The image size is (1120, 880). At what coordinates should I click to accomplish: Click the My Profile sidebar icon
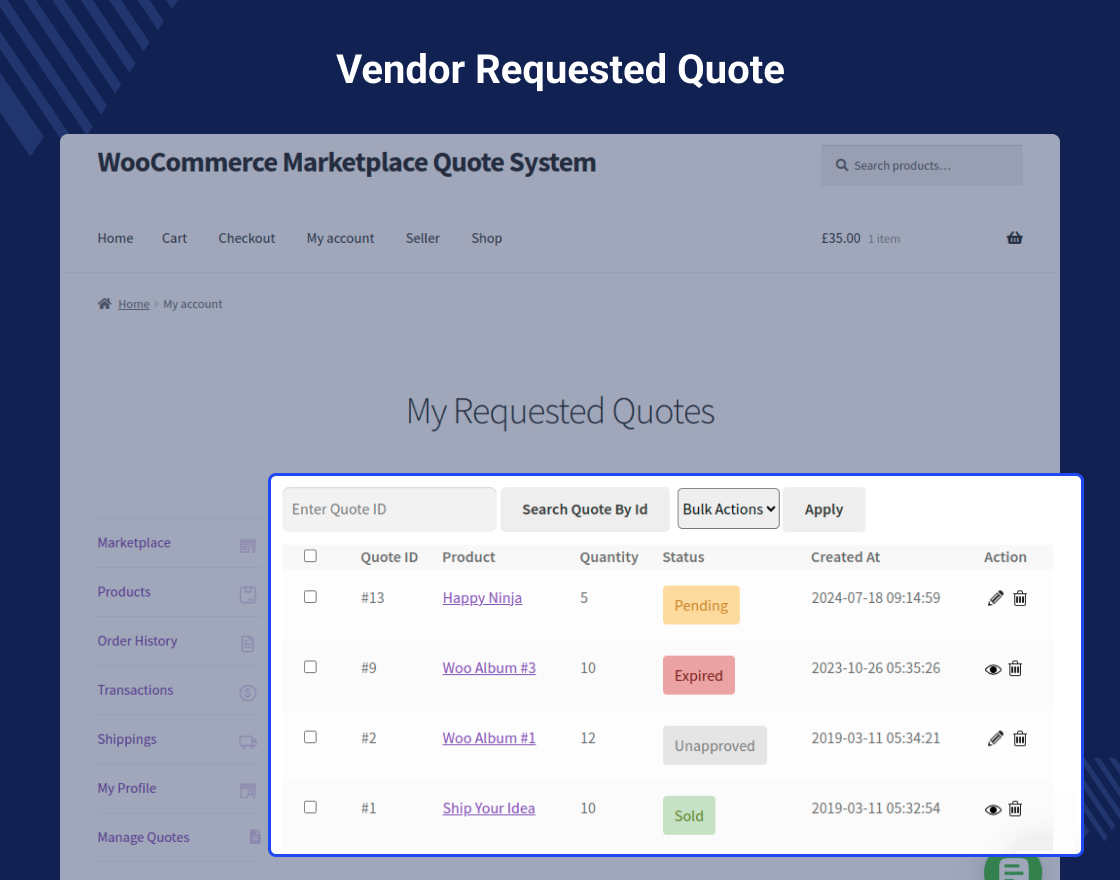(248, 791)
